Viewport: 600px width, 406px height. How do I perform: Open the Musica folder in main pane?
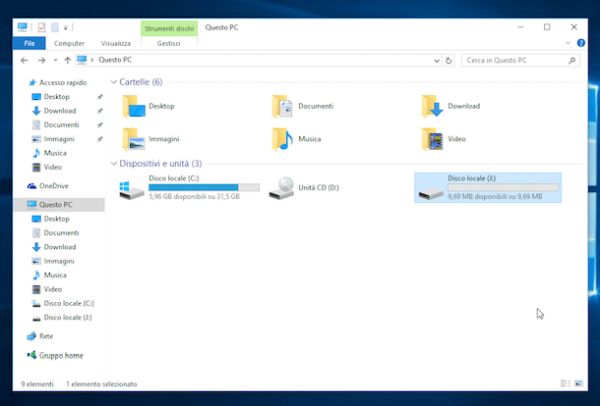click(x=283, y=138)
